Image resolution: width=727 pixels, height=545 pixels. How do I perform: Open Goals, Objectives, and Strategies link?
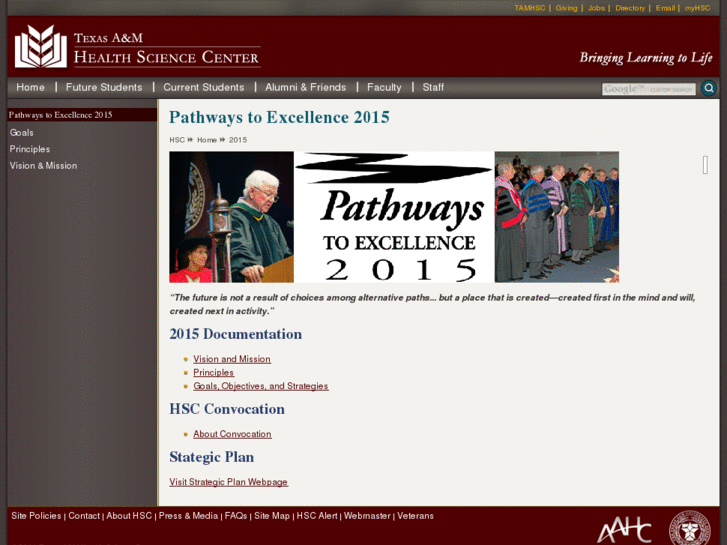pyautogui.click(x=261, y=386)
